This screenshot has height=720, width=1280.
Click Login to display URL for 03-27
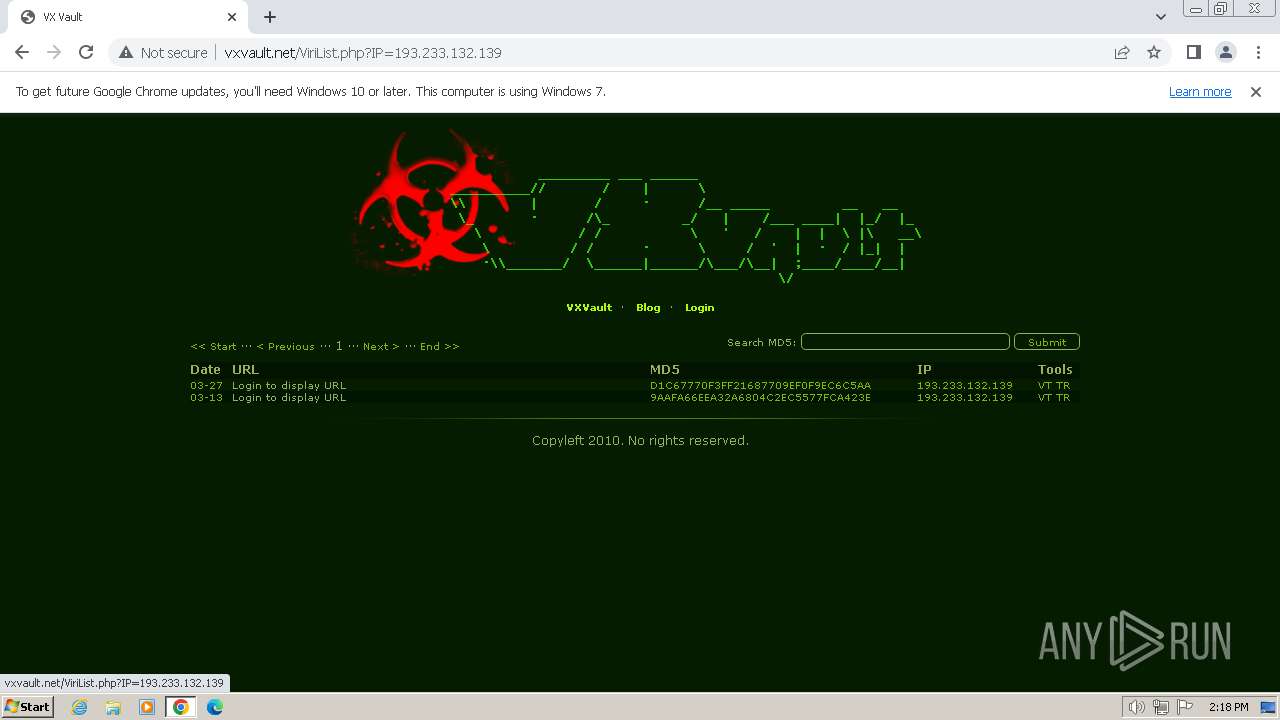[289, 386]
